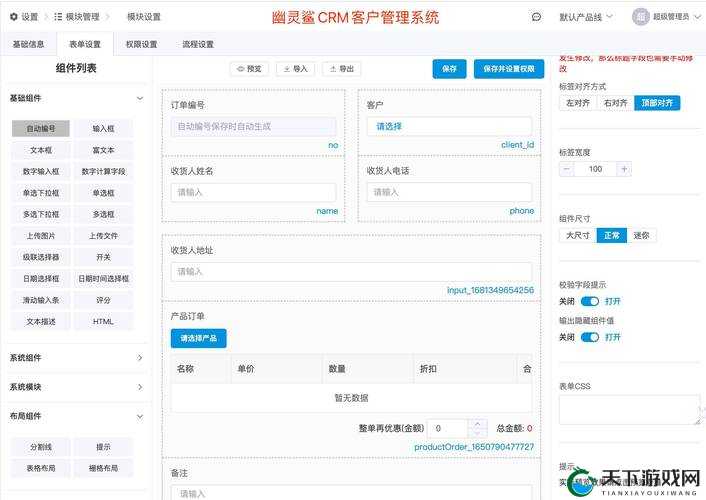Switch to the 权限设置 tab
Viewport: 706px width, 500px height.
pos(141,44)
